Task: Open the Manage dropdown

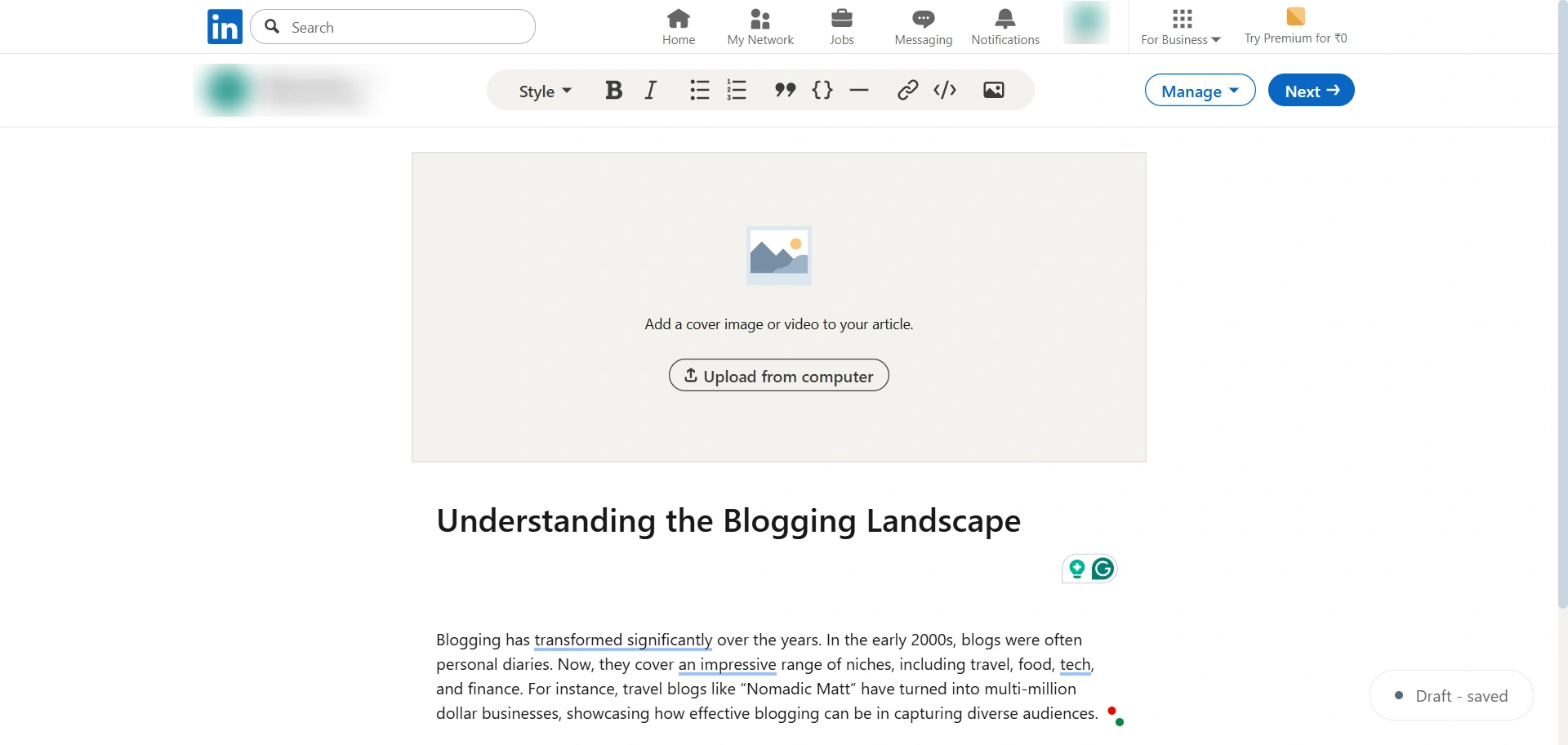Action: [1200, 91]
